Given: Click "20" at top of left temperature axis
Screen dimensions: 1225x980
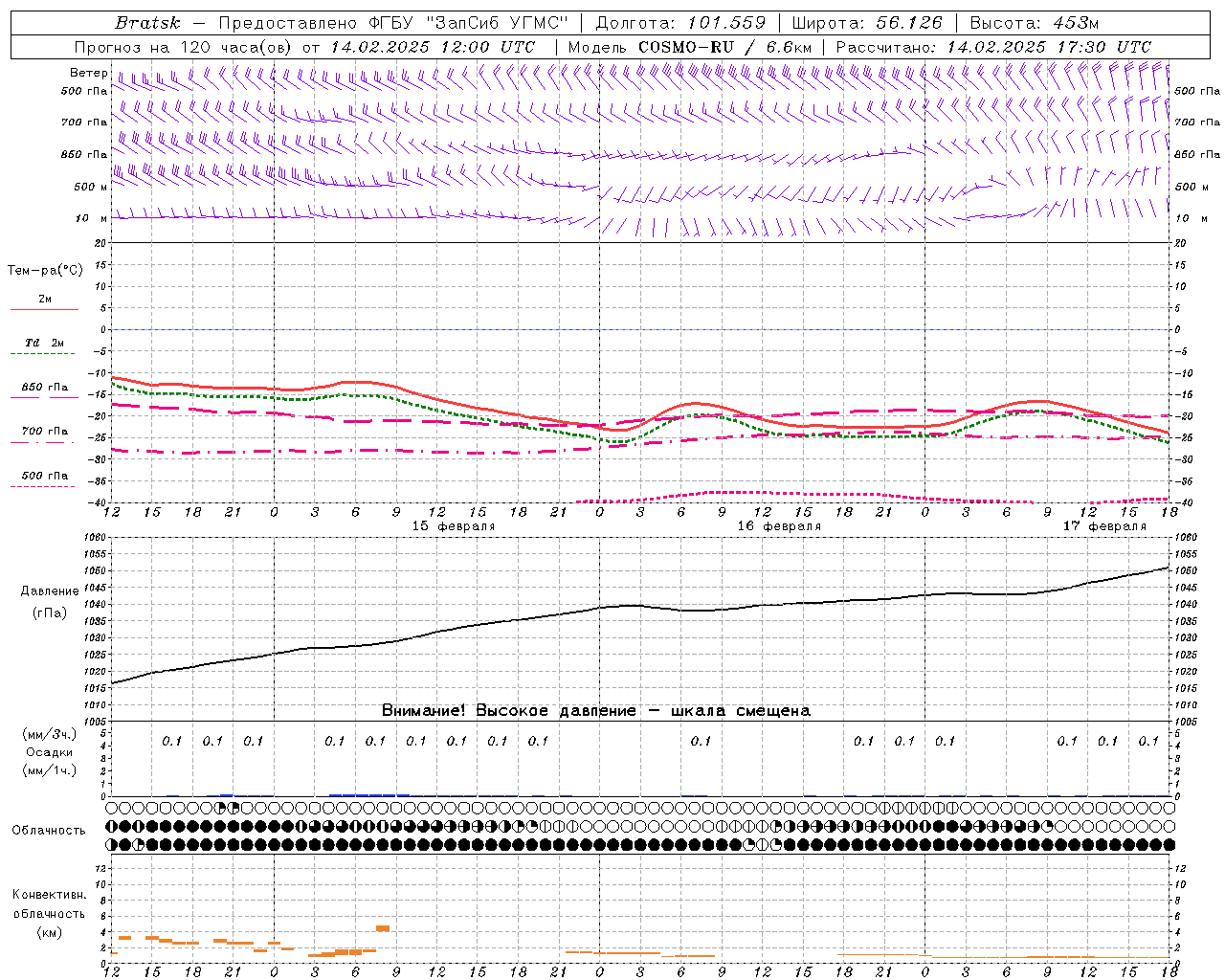Looking at the screenshot, I should tap(101, 243).
